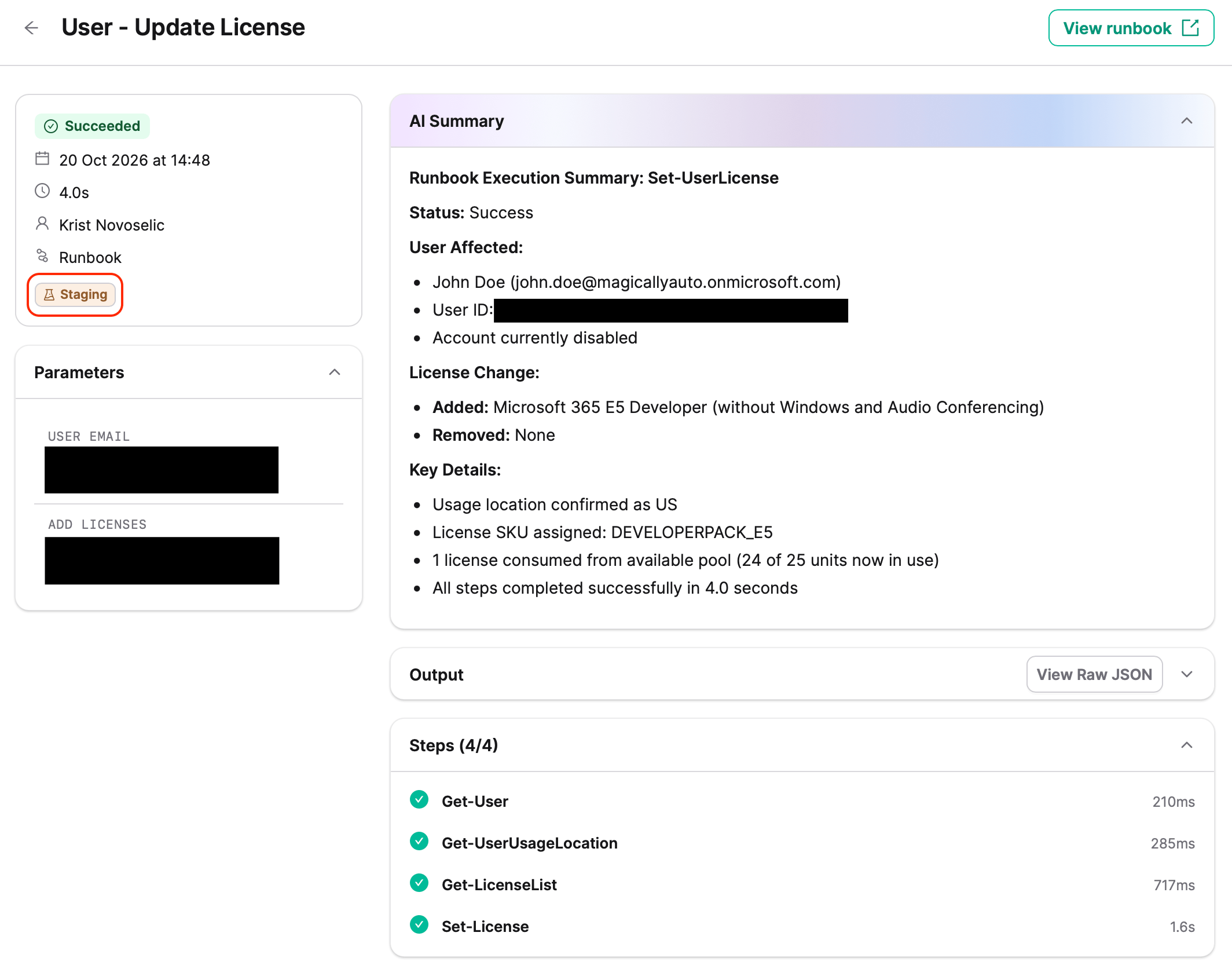The width and height of the screenshot is (1232, 980).
Task: Go back using the left arrow icon
Action: (x=31, y=28)
